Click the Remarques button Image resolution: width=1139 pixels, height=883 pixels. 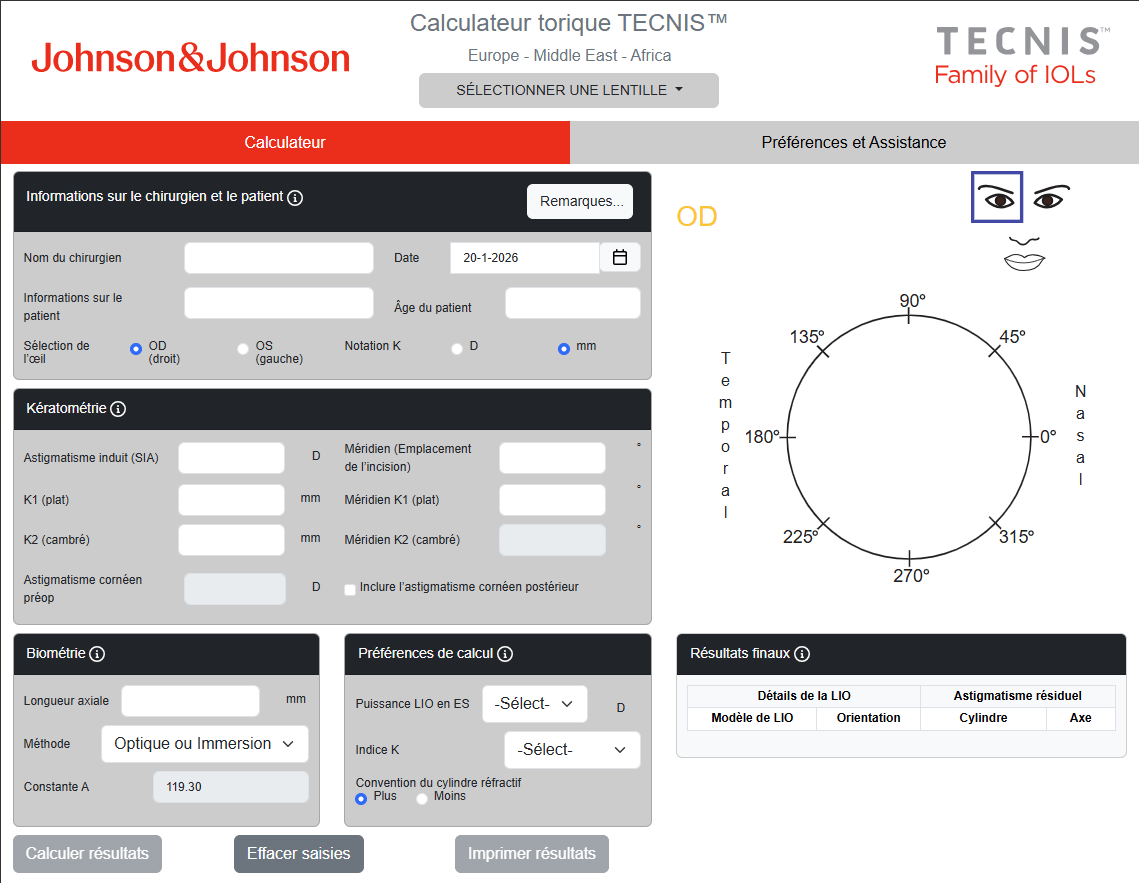[580, 201]
